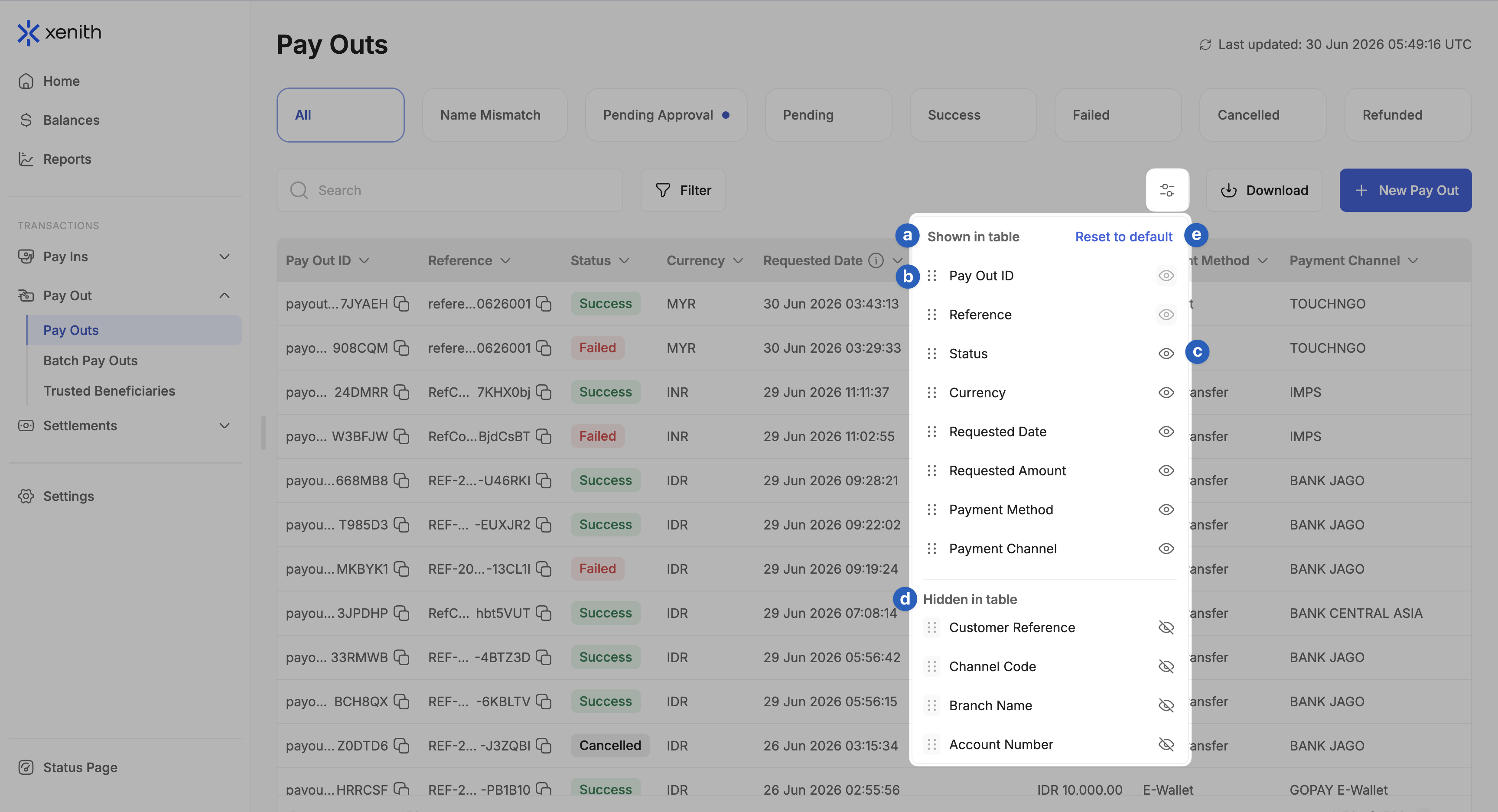Click the Download button
Viewport: 1498px width, 812px height.
[1264, 190]
